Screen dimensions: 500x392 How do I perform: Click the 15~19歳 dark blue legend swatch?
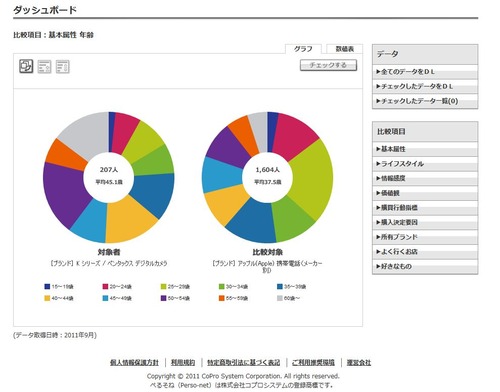[47, 286]
